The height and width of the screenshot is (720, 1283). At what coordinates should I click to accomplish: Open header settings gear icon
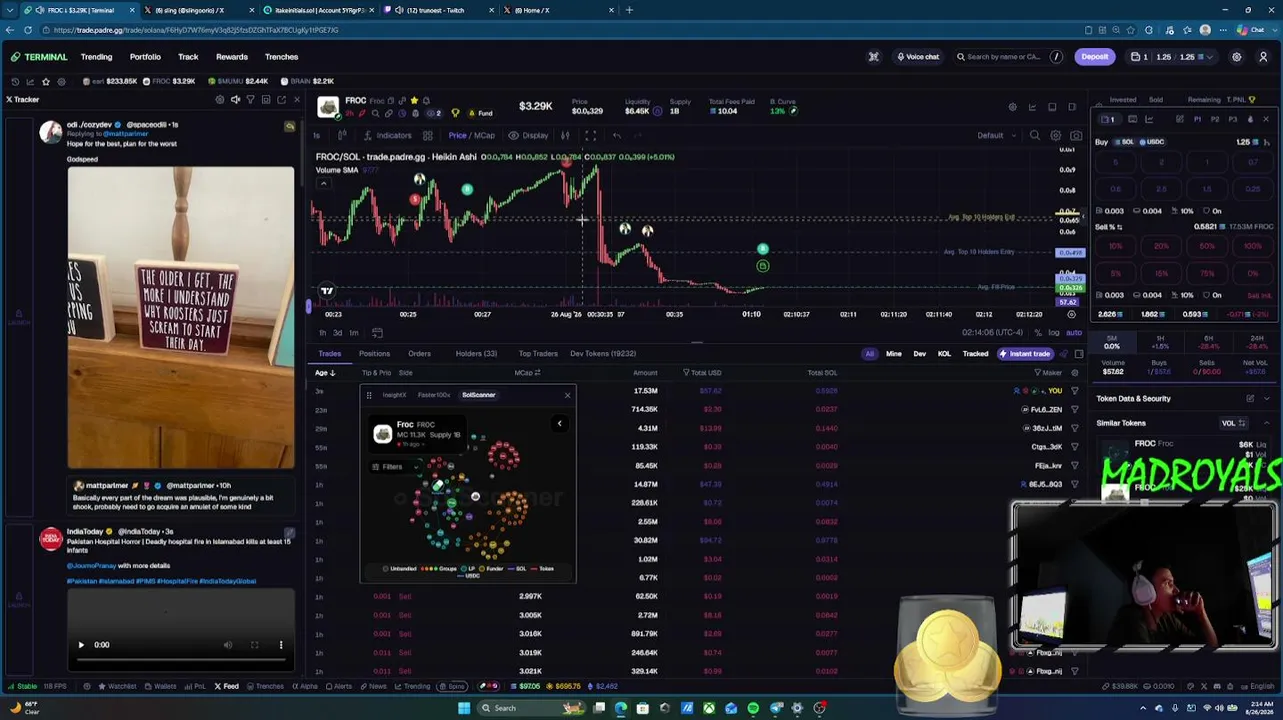1236,57
